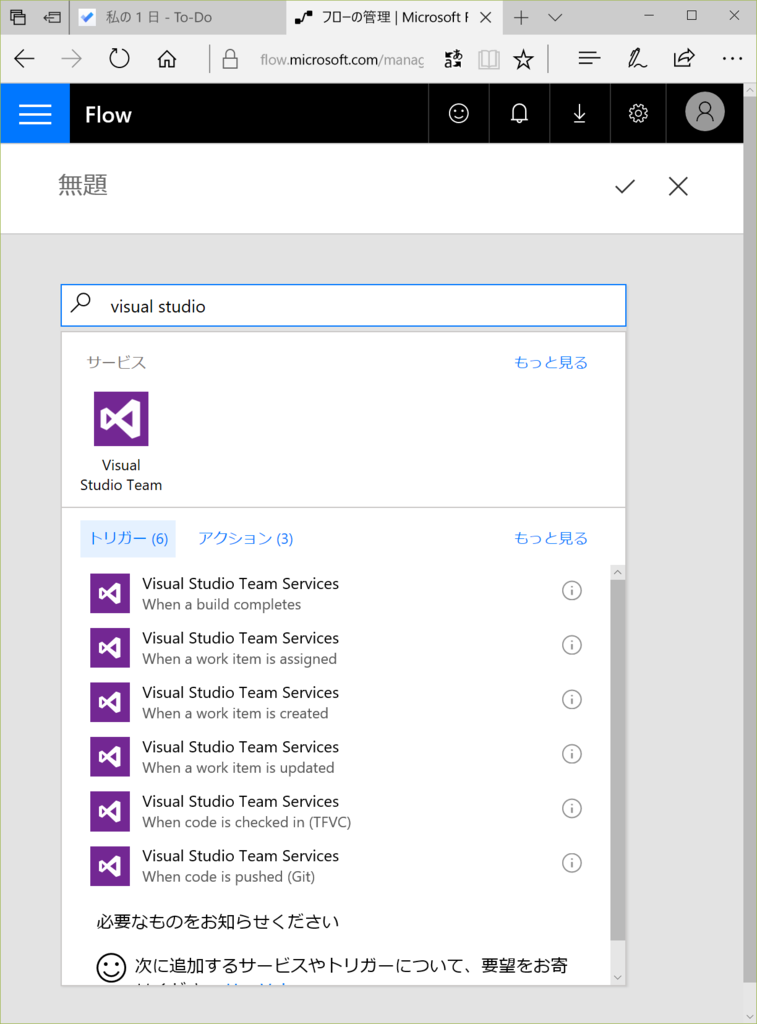Click the search field containing visual studio
Image resolution: width=757 pixels, height=1024 pixels.
point(344,306)
